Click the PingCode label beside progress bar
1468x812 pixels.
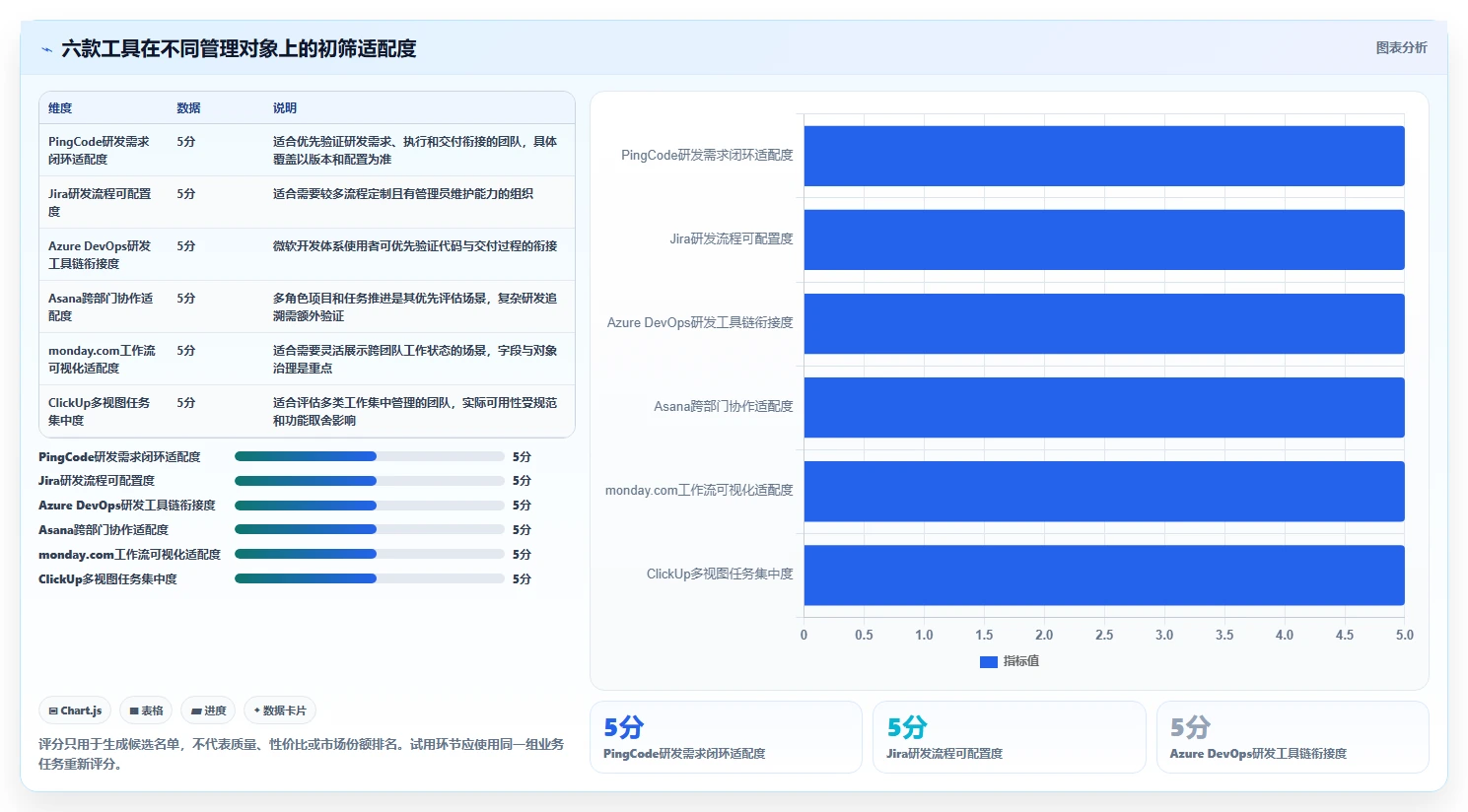pos(119,457)
